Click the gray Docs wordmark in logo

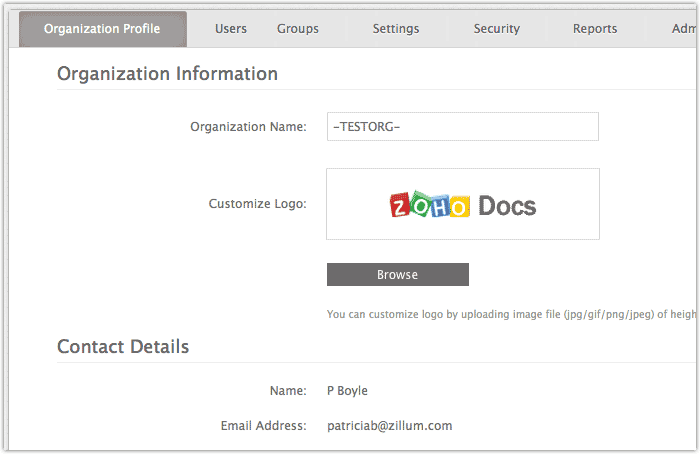pos(507,206)
